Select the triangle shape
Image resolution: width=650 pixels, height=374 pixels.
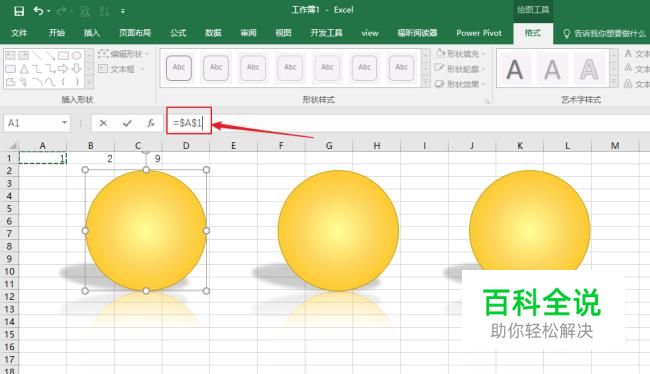point(24,68)
